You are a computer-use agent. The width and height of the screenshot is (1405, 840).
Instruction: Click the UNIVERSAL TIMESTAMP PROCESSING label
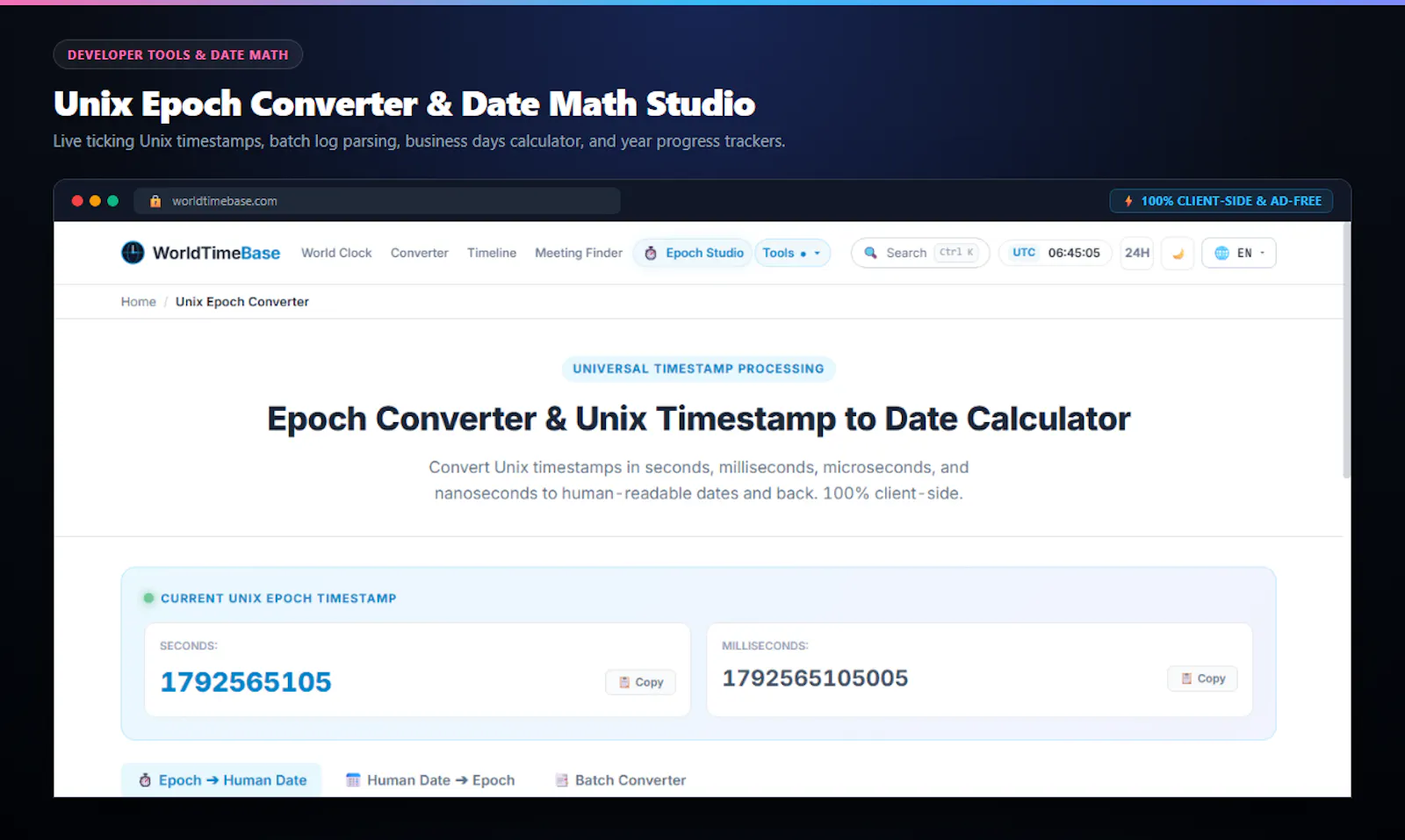click(699, 369)
